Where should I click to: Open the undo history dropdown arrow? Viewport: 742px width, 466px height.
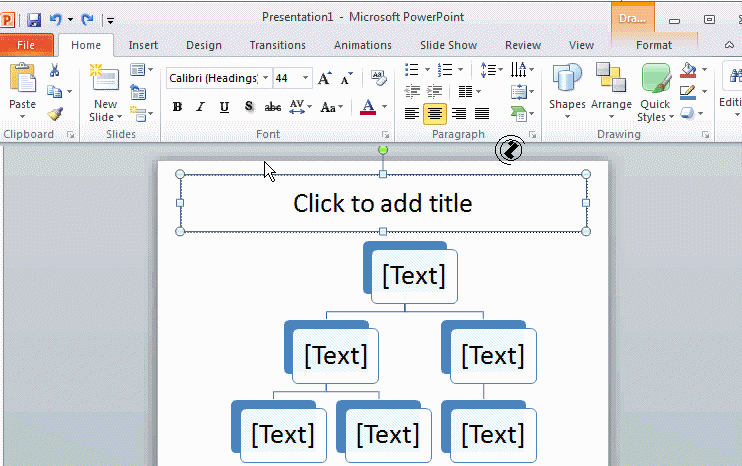pos(70,20)
